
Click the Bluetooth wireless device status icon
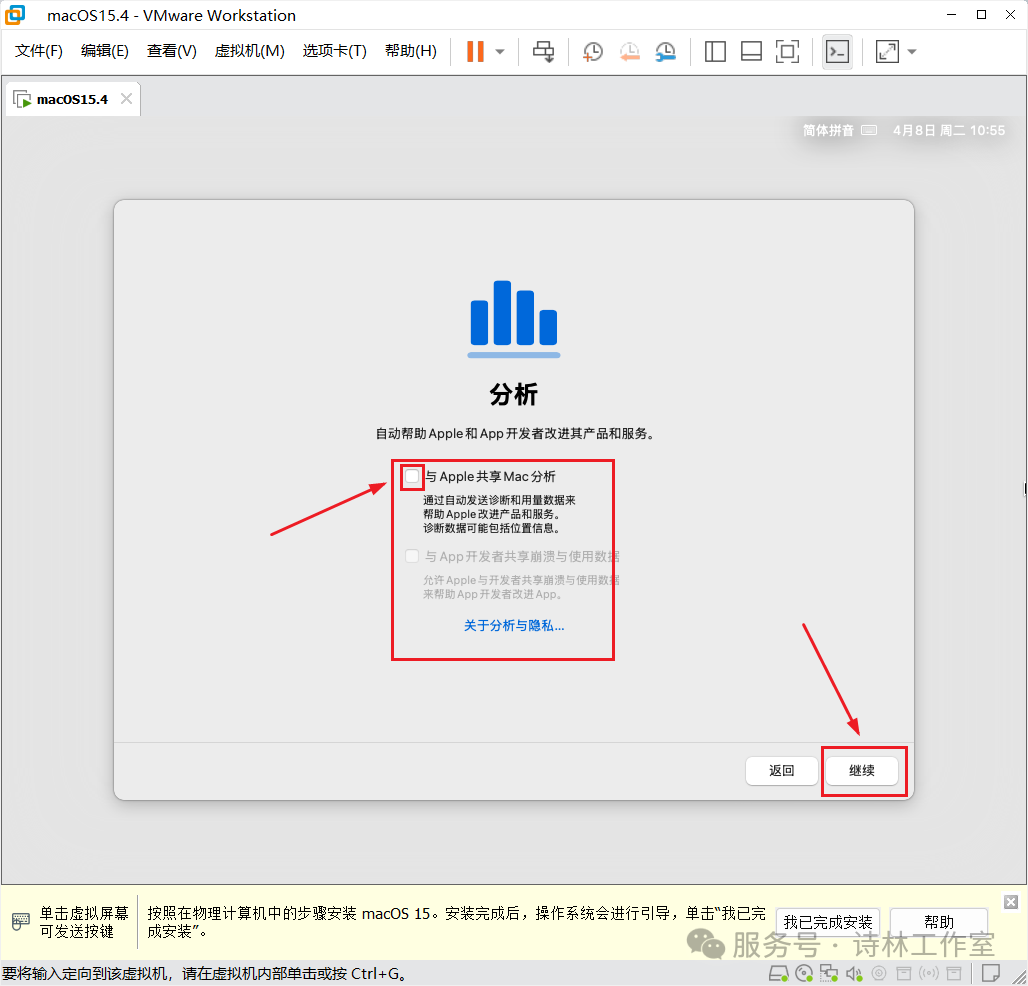pos(929,974)
